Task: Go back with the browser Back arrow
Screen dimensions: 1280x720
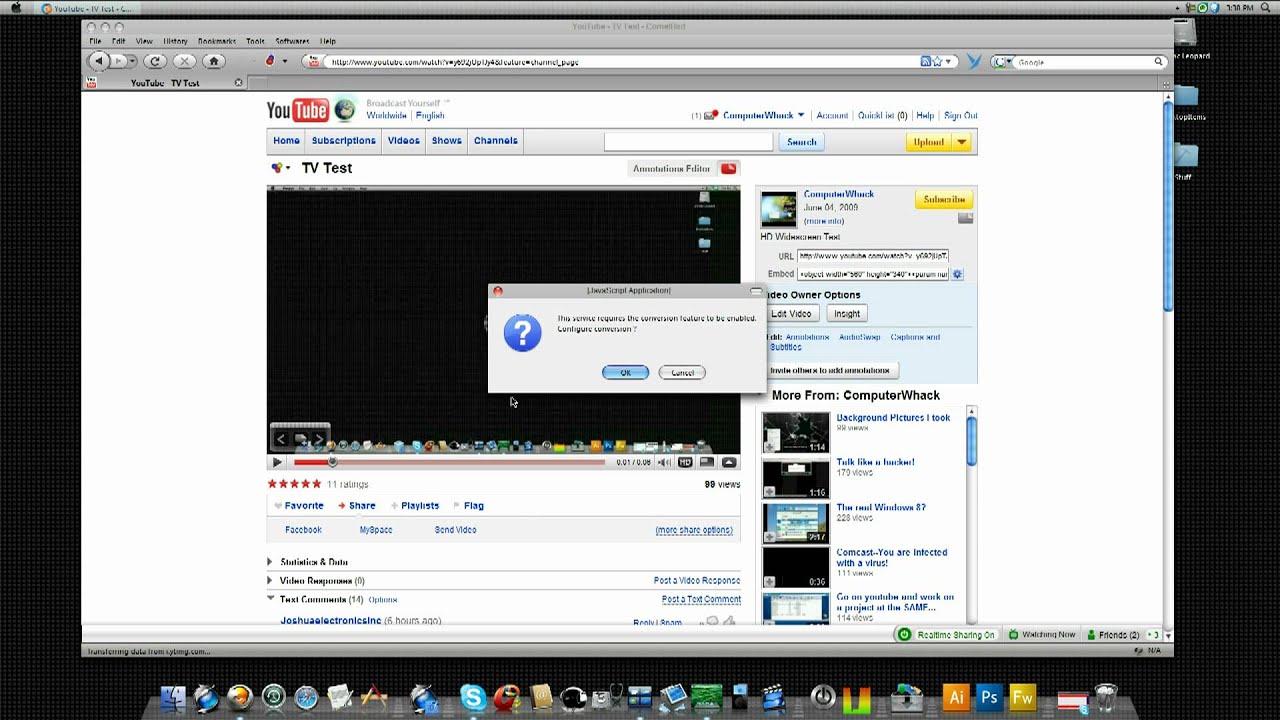Action: (98, 61)
